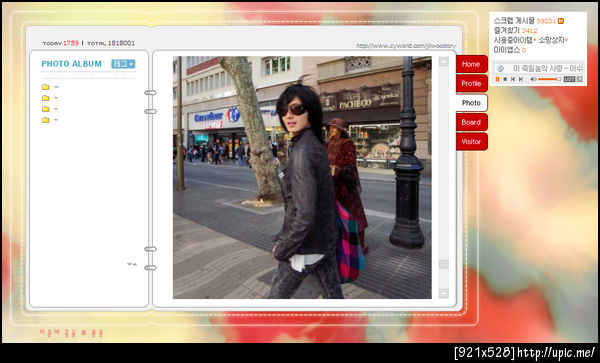Click the street photo of the man in sunglasses
This screenshot has width=600, height=363.
pyautogui.click(x=302, y=177)
